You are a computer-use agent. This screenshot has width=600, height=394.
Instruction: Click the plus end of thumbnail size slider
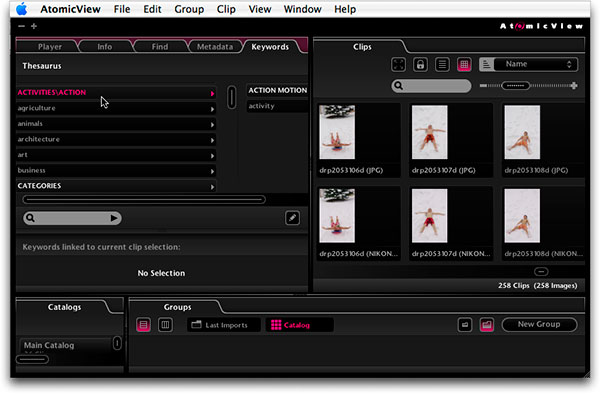pos(574,86)
